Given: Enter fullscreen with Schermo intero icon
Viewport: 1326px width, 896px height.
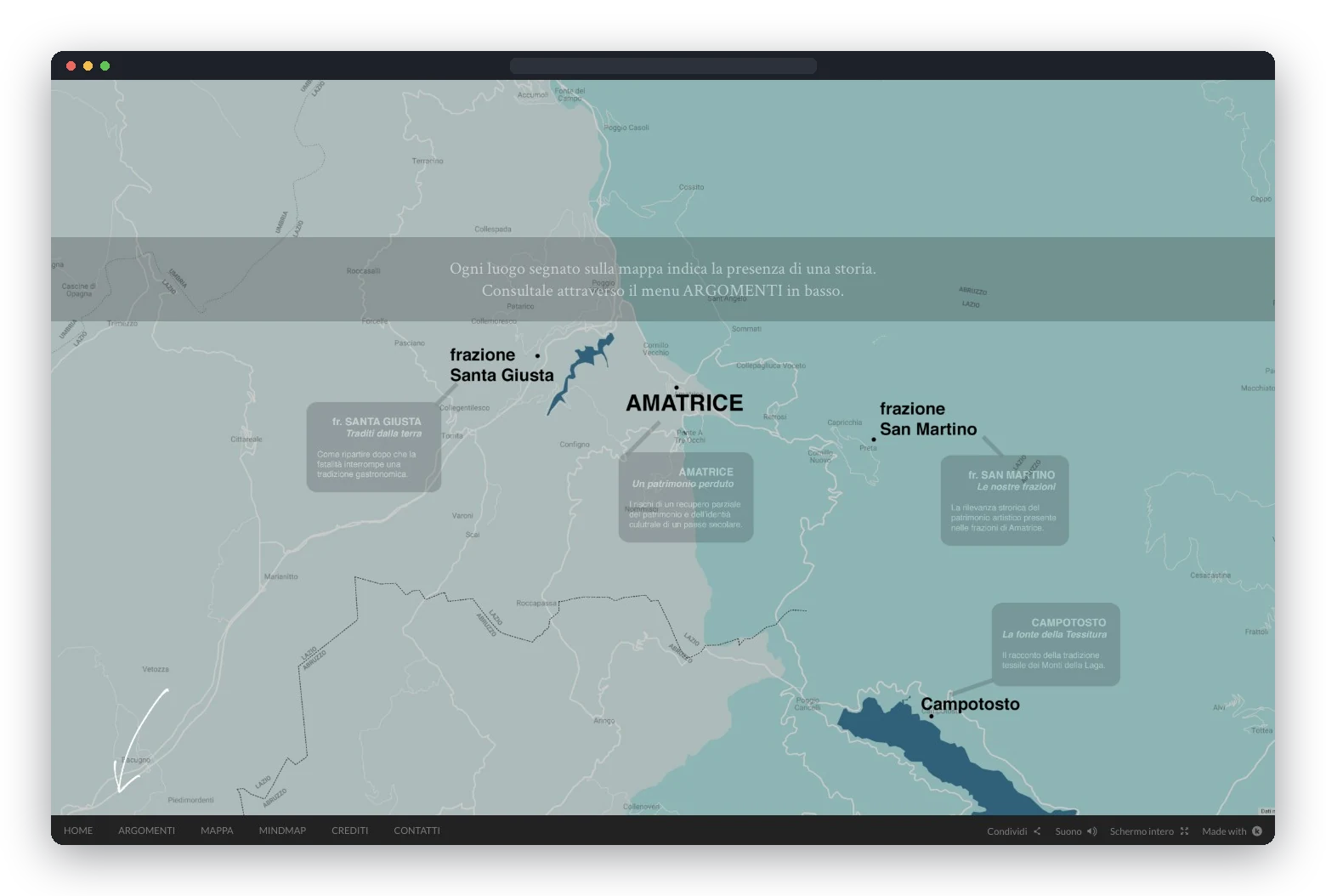Looking at the screenshot, I should (x=1184, y=831).
